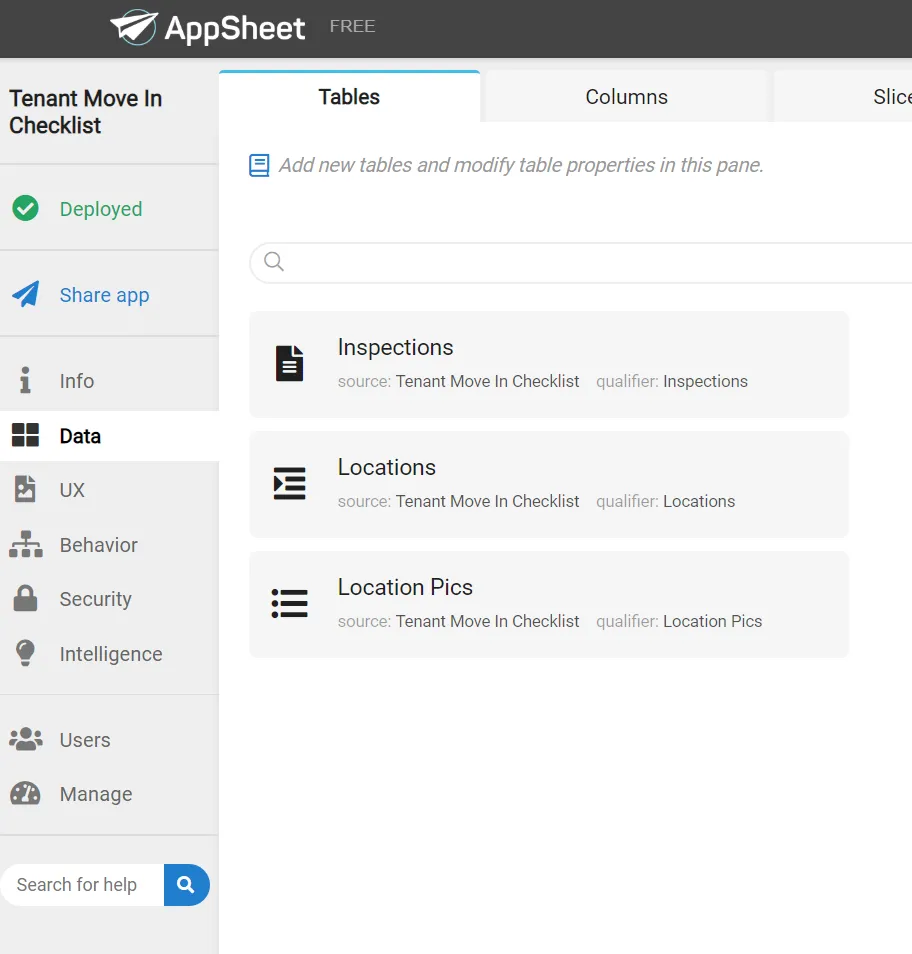Screen dimensions: 912x954
Task: Open the Slices tab
Action: 843,97
